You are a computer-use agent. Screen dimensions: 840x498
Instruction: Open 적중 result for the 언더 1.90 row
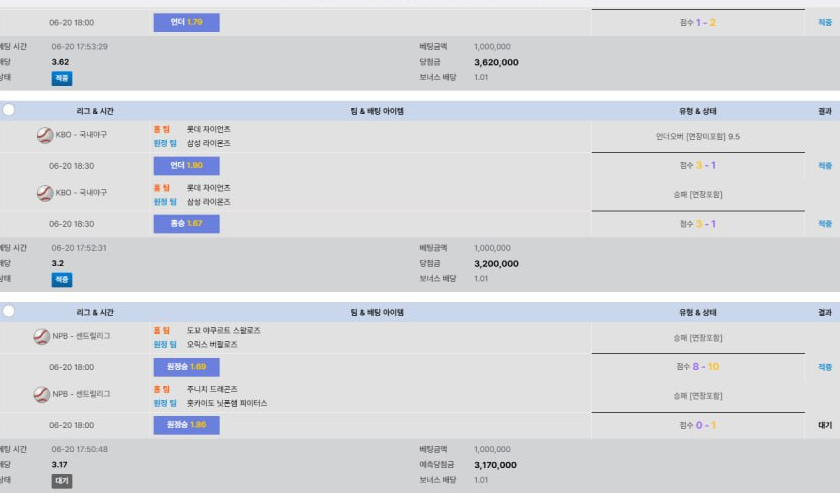tap(824, 166)
